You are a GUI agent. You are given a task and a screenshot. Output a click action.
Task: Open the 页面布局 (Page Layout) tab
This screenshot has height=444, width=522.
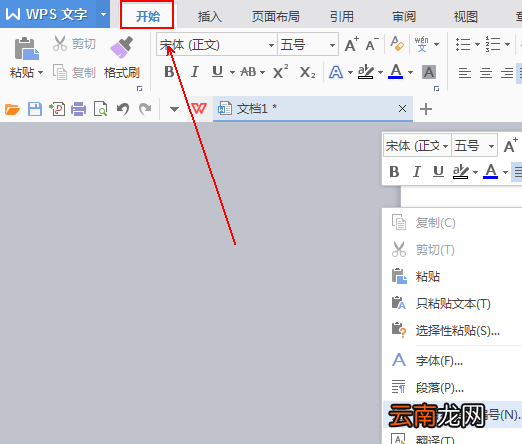[276, 16]
